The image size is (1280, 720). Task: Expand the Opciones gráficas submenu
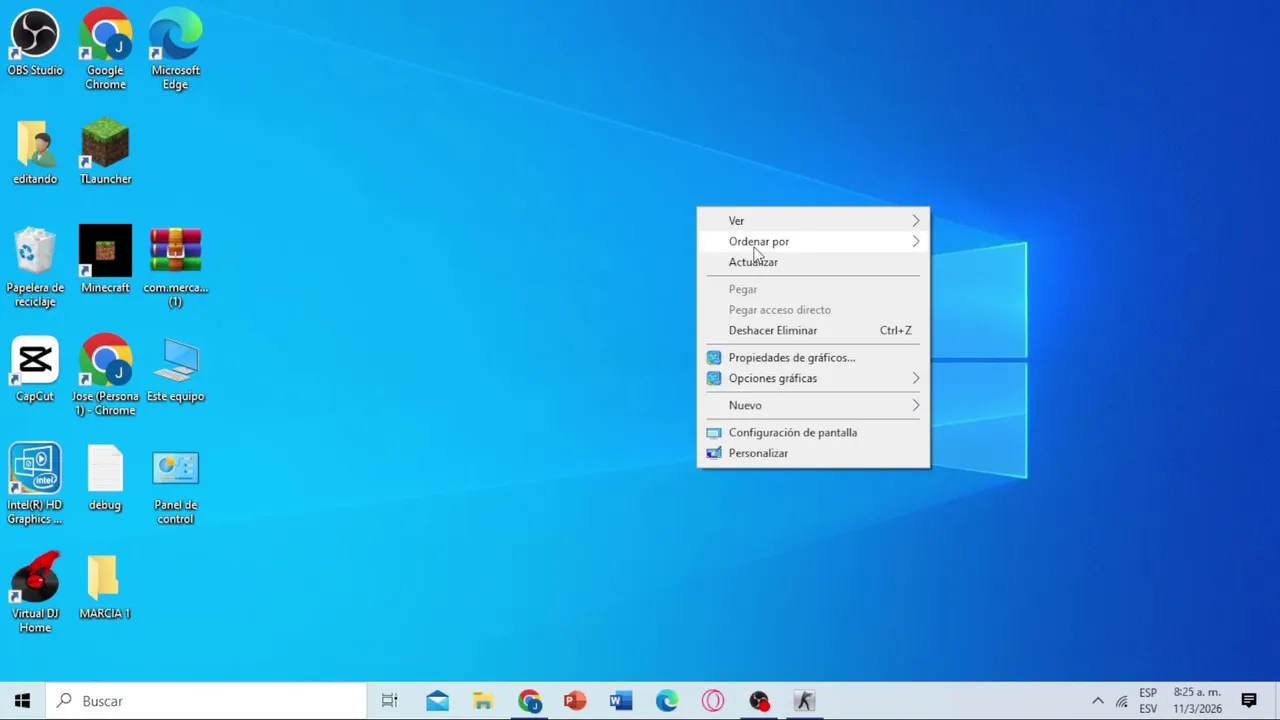[813, 378]
